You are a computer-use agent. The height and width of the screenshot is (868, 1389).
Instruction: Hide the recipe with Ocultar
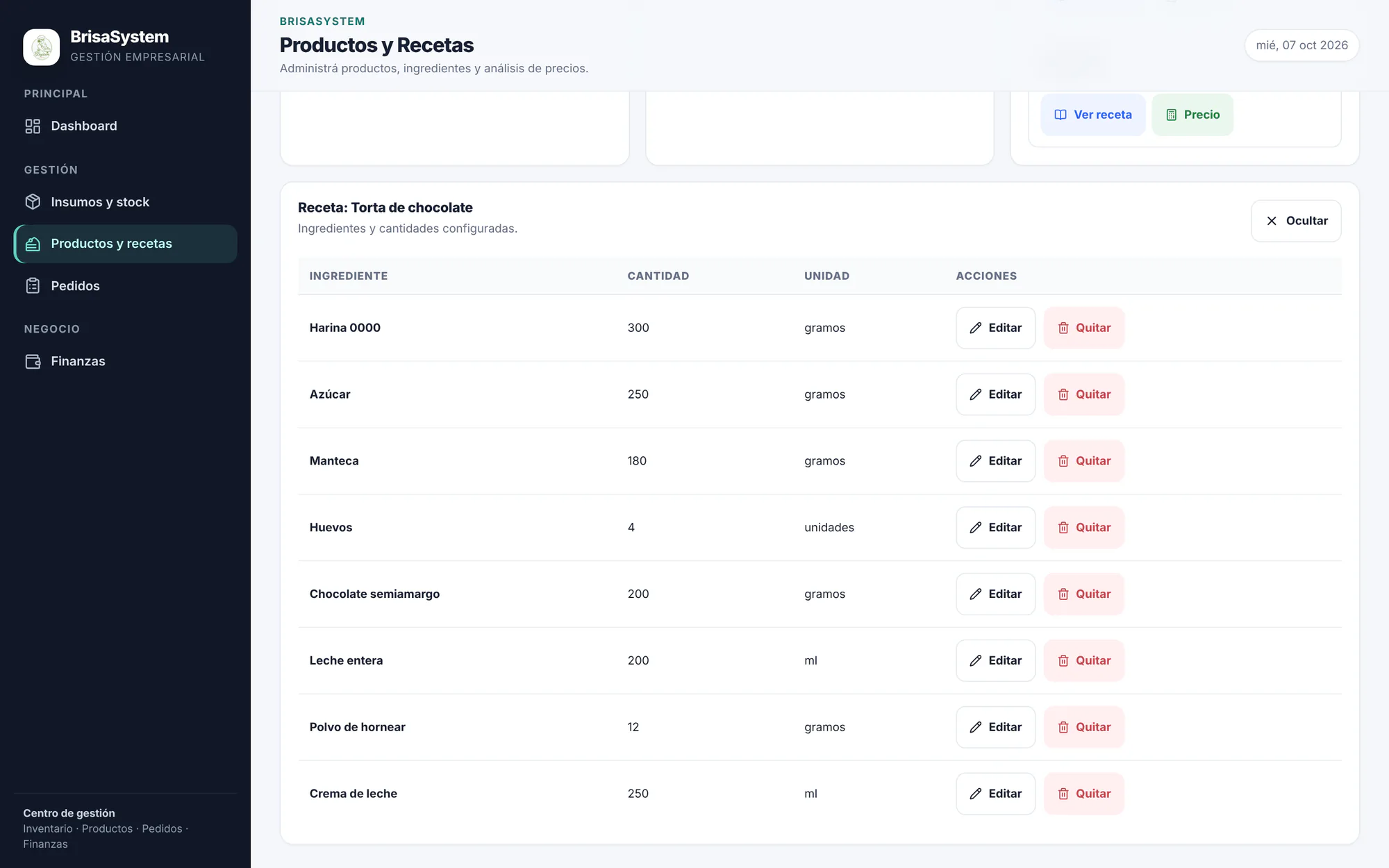1296,221
